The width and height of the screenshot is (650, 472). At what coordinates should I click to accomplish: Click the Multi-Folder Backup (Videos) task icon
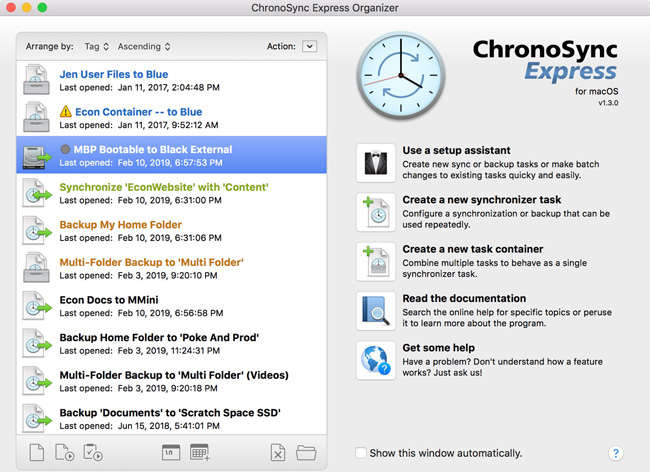(x=36, y=381)
